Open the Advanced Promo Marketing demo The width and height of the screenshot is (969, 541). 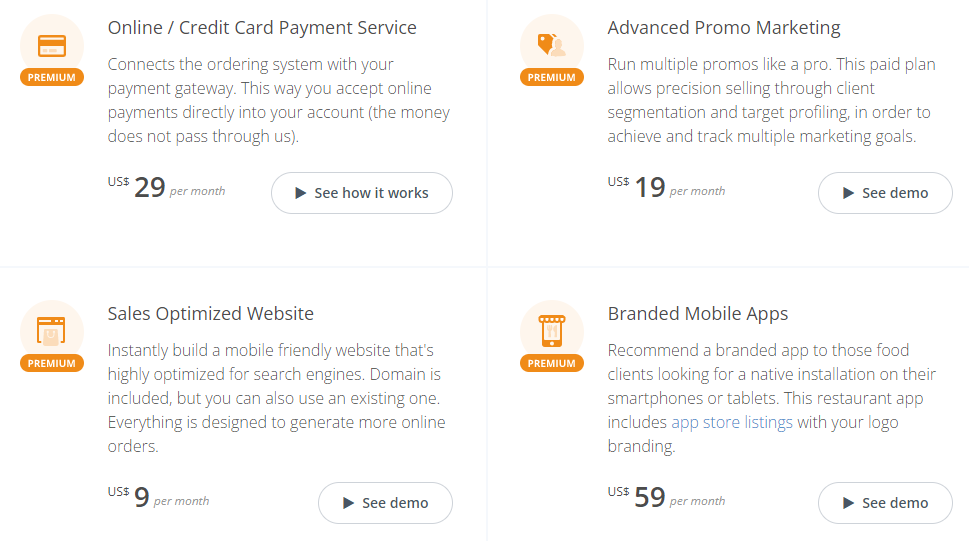click(x=885, y=193)
